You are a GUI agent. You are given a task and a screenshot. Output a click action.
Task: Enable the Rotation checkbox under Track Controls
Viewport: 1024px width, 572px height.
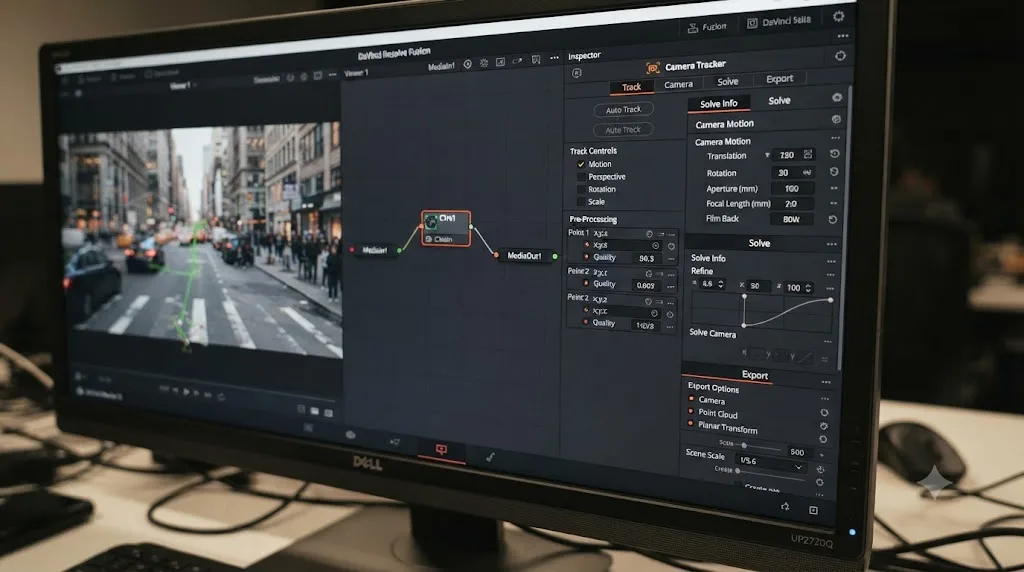(581, 189)
